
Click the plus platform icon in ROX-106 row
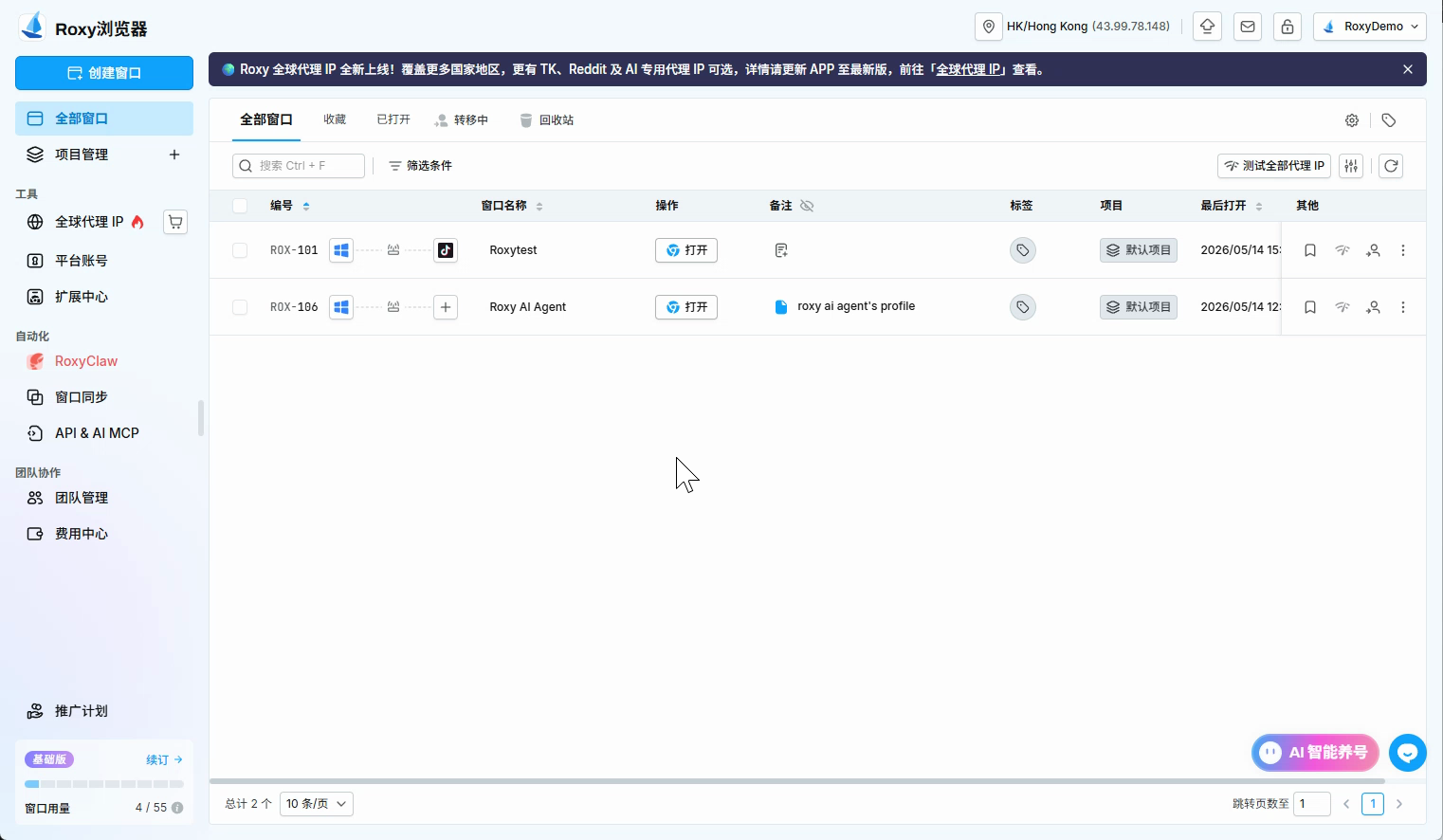[446, 307]
